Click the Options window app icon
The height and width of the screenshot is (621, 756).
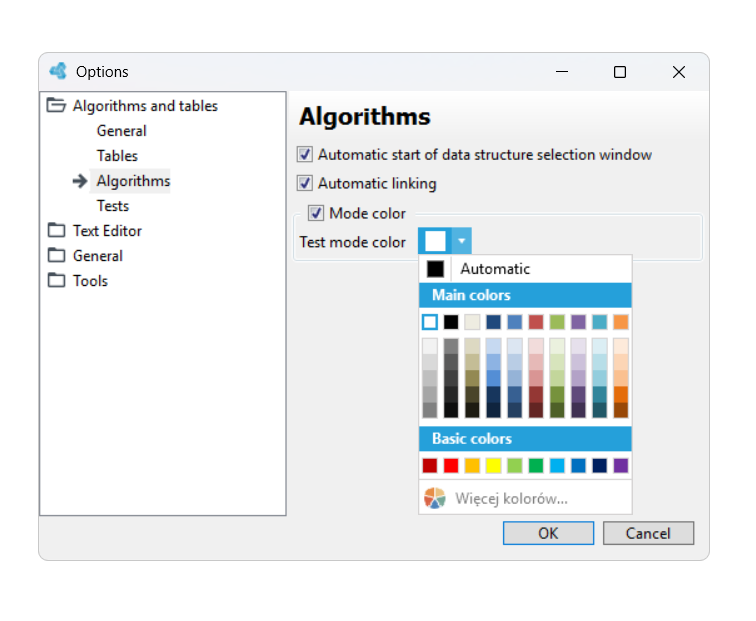[58, 71]
